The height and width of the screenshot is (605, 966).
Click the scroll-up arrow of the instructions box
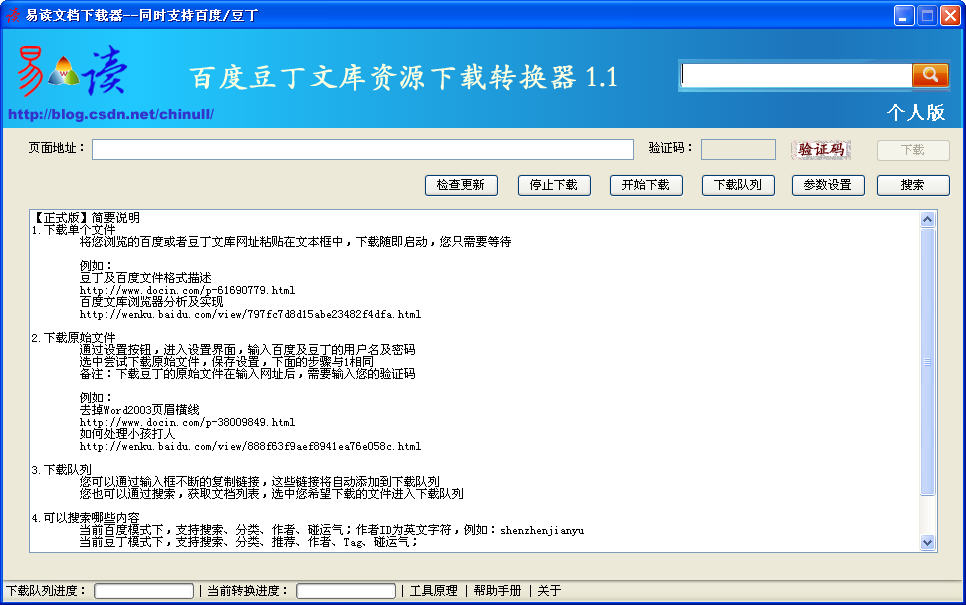tap(927, 219)
